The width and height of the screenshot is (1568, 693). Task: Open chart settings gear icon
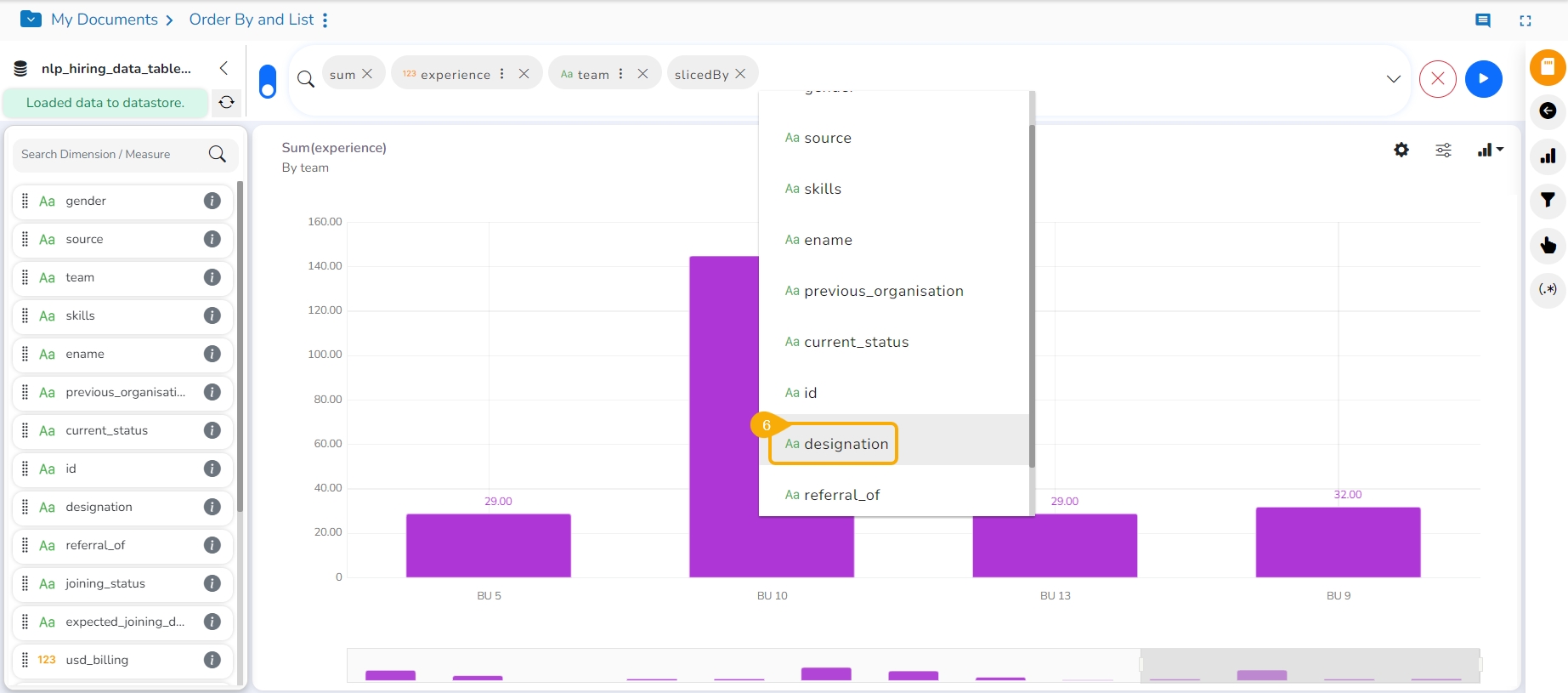click(1401, 150)
